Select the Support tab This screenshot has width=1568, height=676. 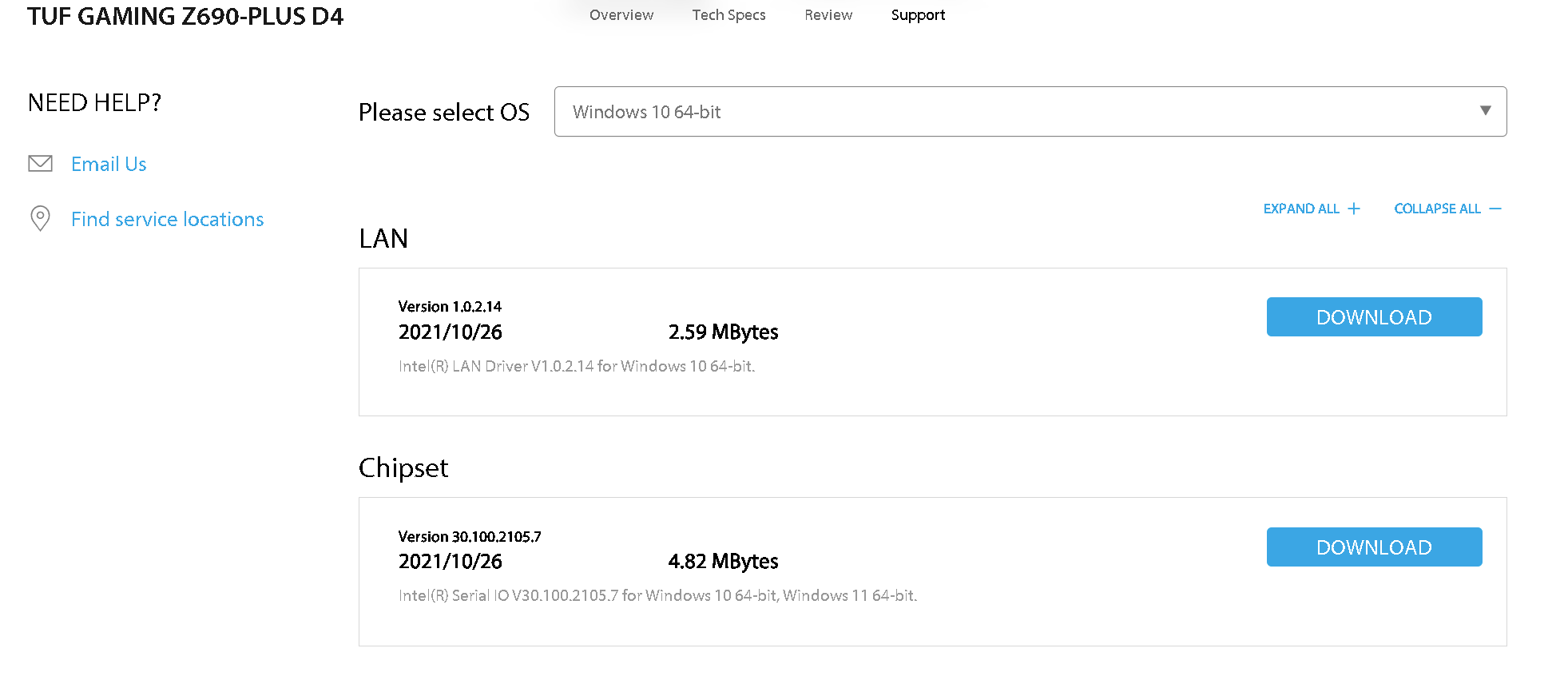click(x=918, y=15)
